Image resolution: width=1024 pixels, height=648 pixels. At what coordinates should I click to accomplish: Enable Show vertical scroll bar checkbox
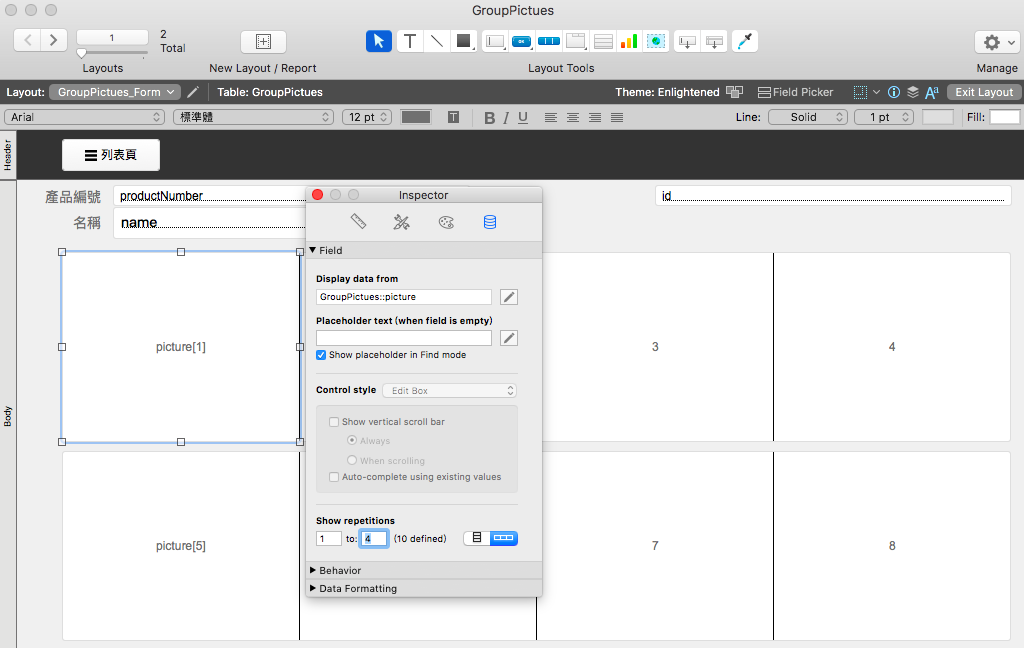[x=334, y=422]
